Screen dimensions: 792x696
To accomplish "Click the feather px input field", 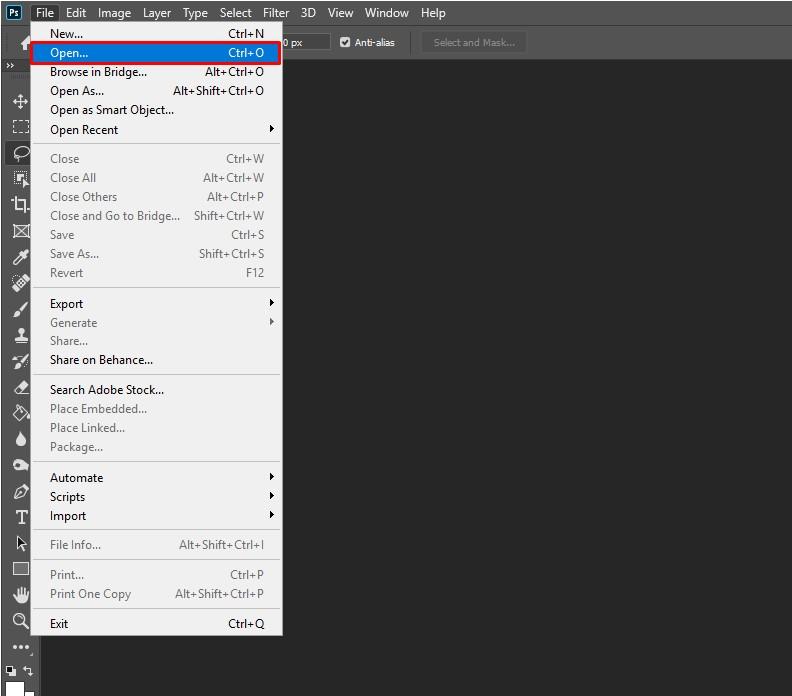I will [x=306, y=42].
